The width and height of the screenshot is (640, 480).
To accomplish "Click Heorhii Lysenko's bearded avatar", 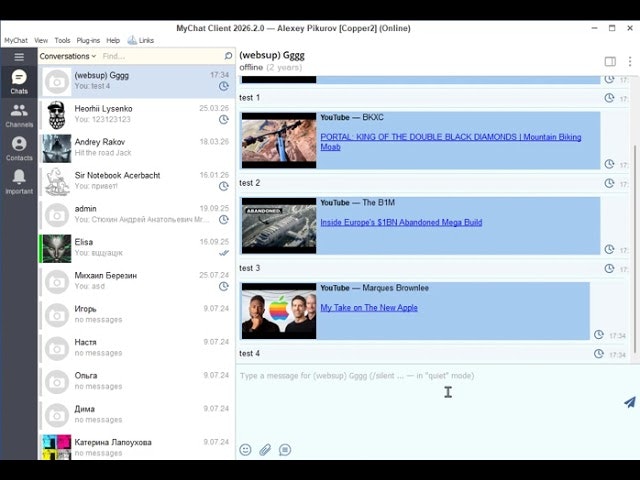I will pyautogui.click(x=57, y=115).
